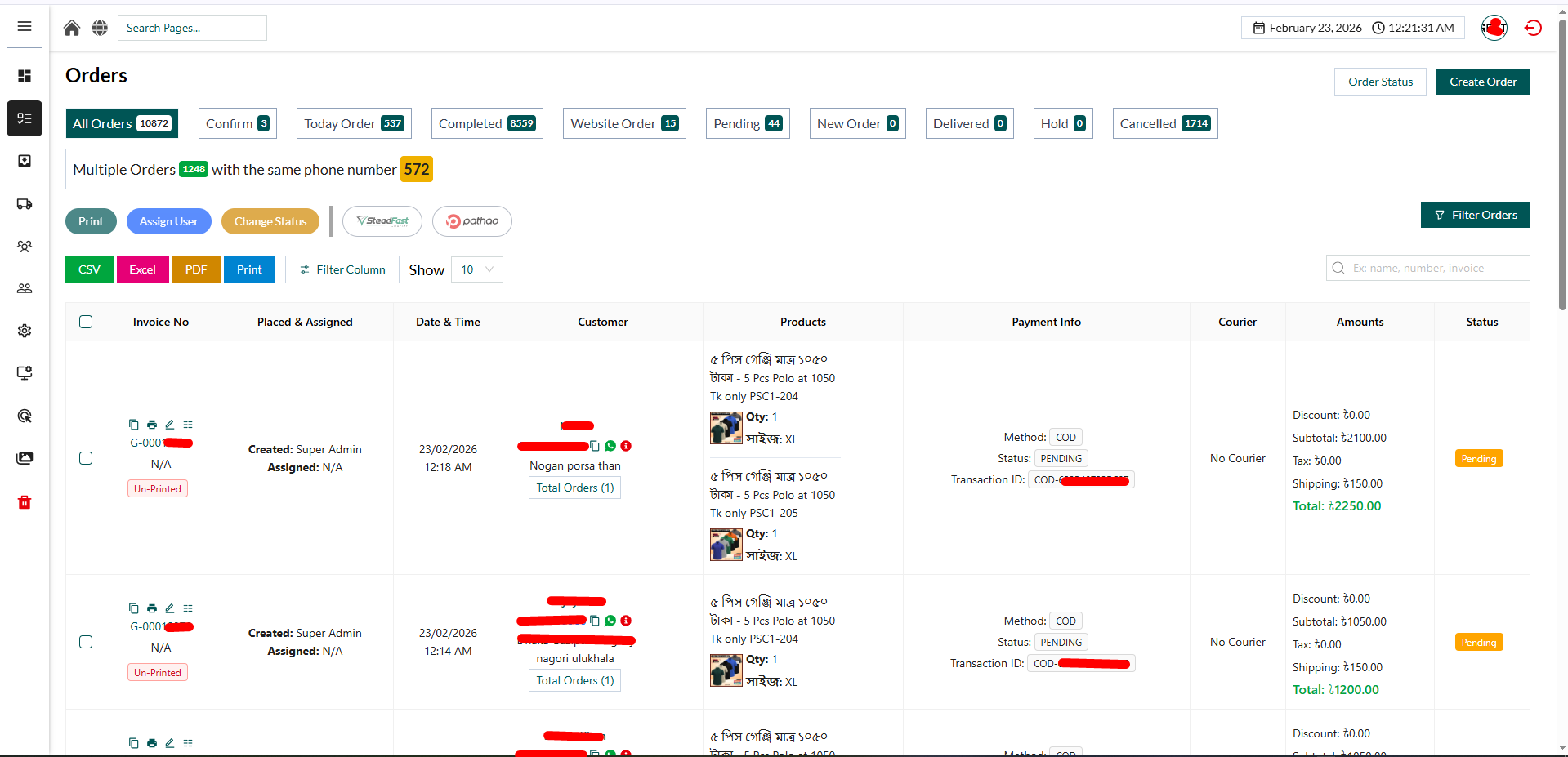Open the delivery truck sidebar icon
This screenshot has width=1568, height=757.
click(x=25, y=204)
